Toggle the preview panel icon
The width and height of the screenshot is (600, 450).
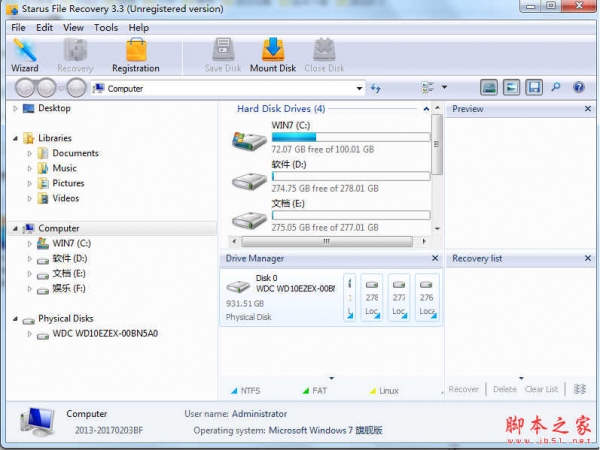(x=511, y=88)
